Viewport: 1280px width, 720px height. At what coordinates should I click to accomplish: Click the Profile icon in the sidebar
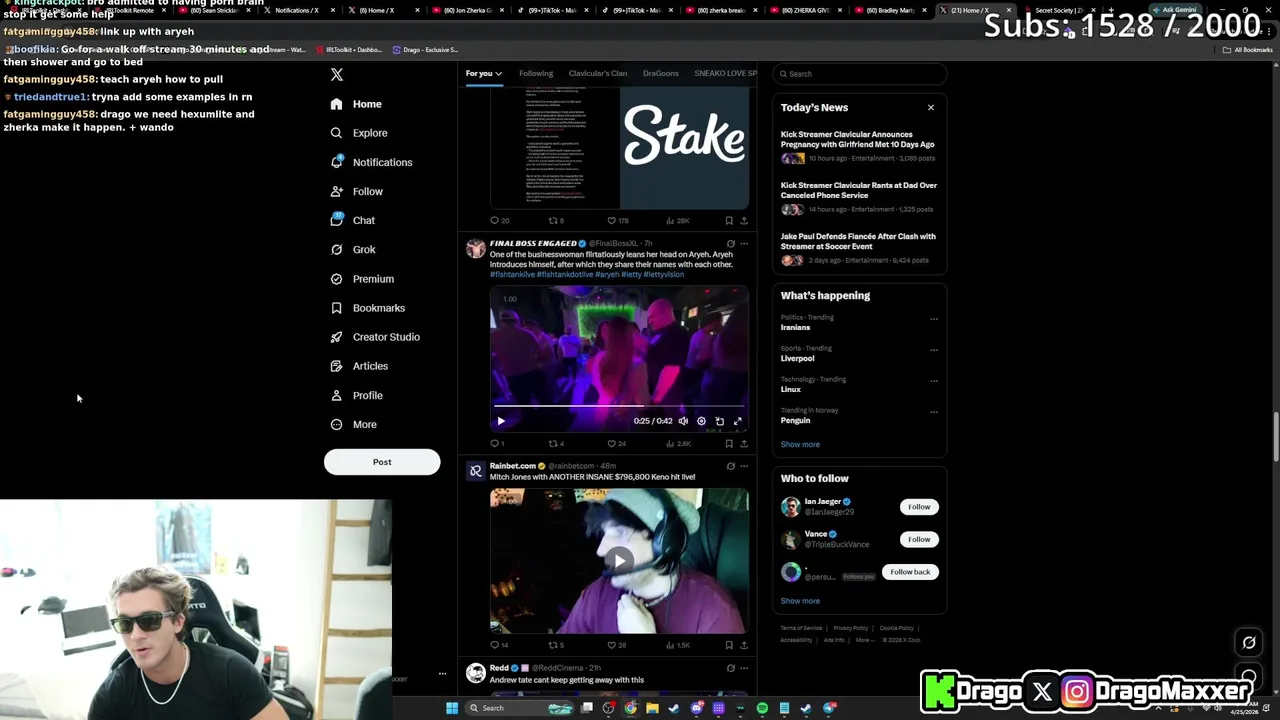(x=336, y=395)
